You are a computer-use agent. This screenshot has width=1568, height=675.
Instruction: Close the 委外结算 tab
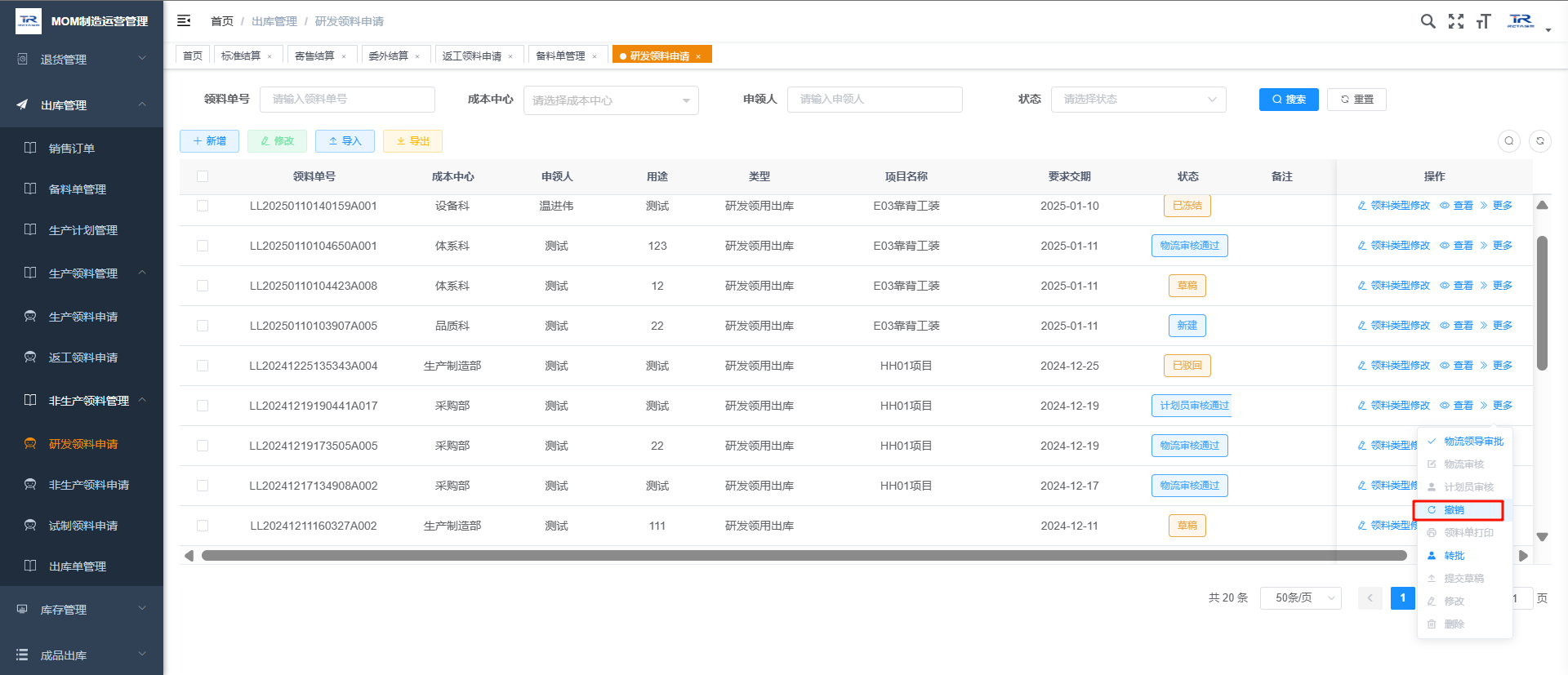click(x=417, y=56)
